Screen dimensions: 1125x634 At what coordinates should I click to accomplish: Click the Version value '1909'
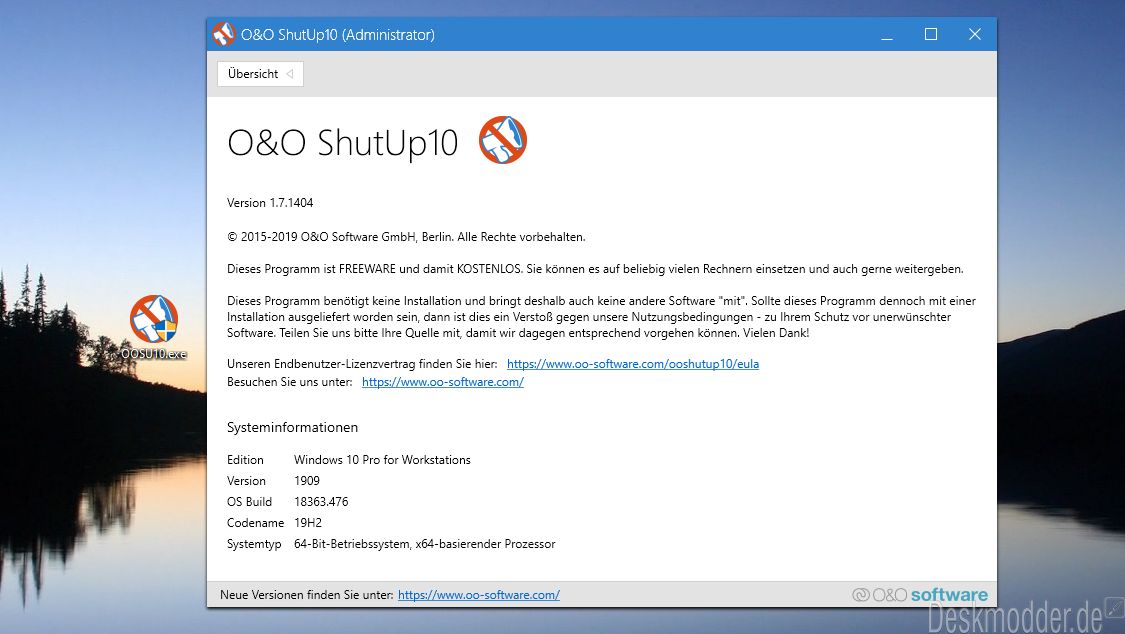[307, 481]
